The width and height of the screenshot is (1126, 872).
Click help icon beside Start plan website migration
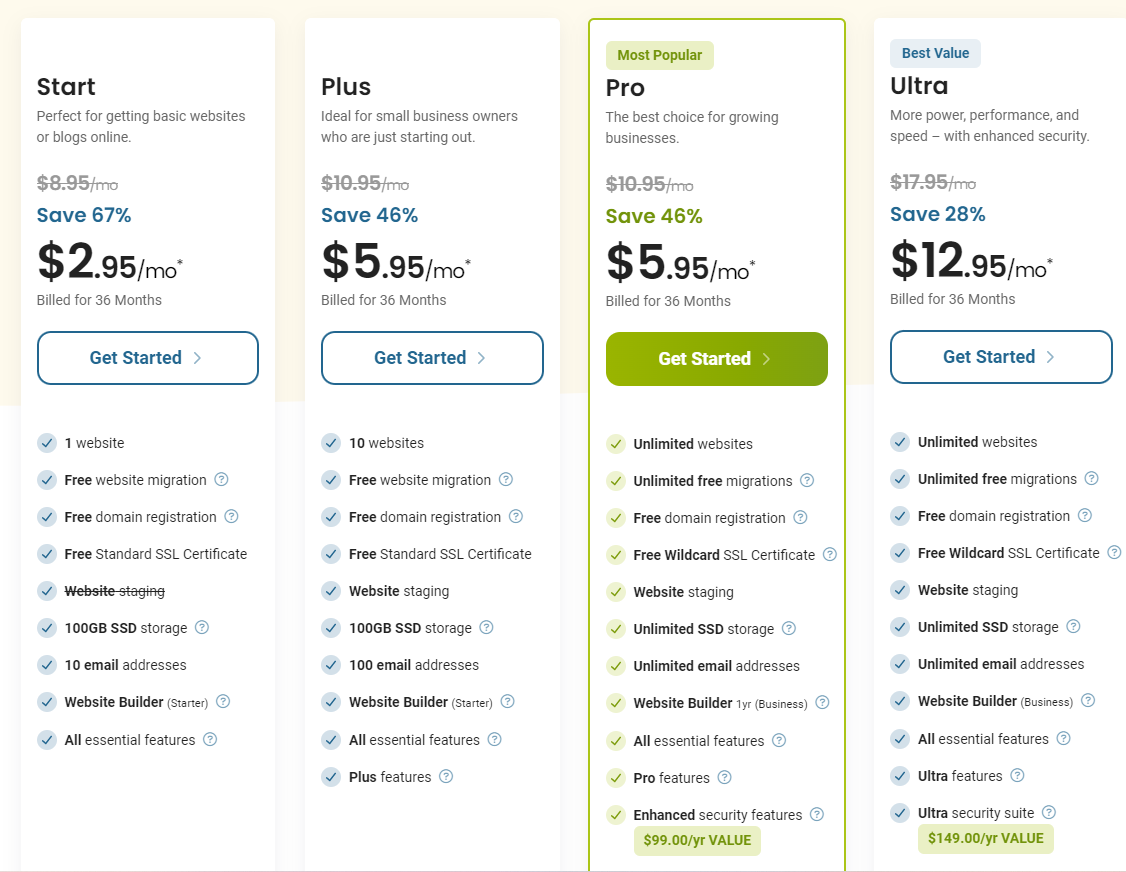(222, 480)
